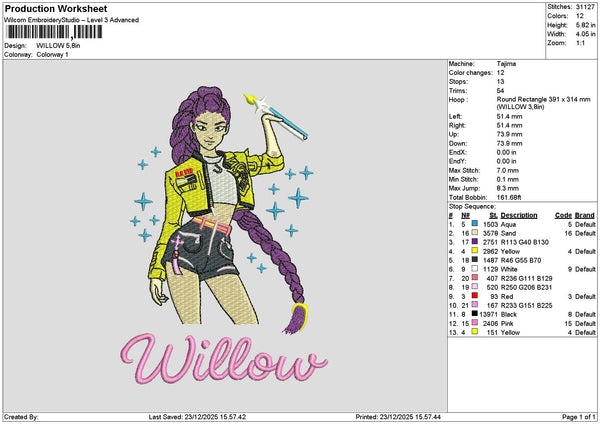This screenshot has height=424, width=600.
Task: Click the Black stitch count '13971'
Action: click(x=488, y=314)
